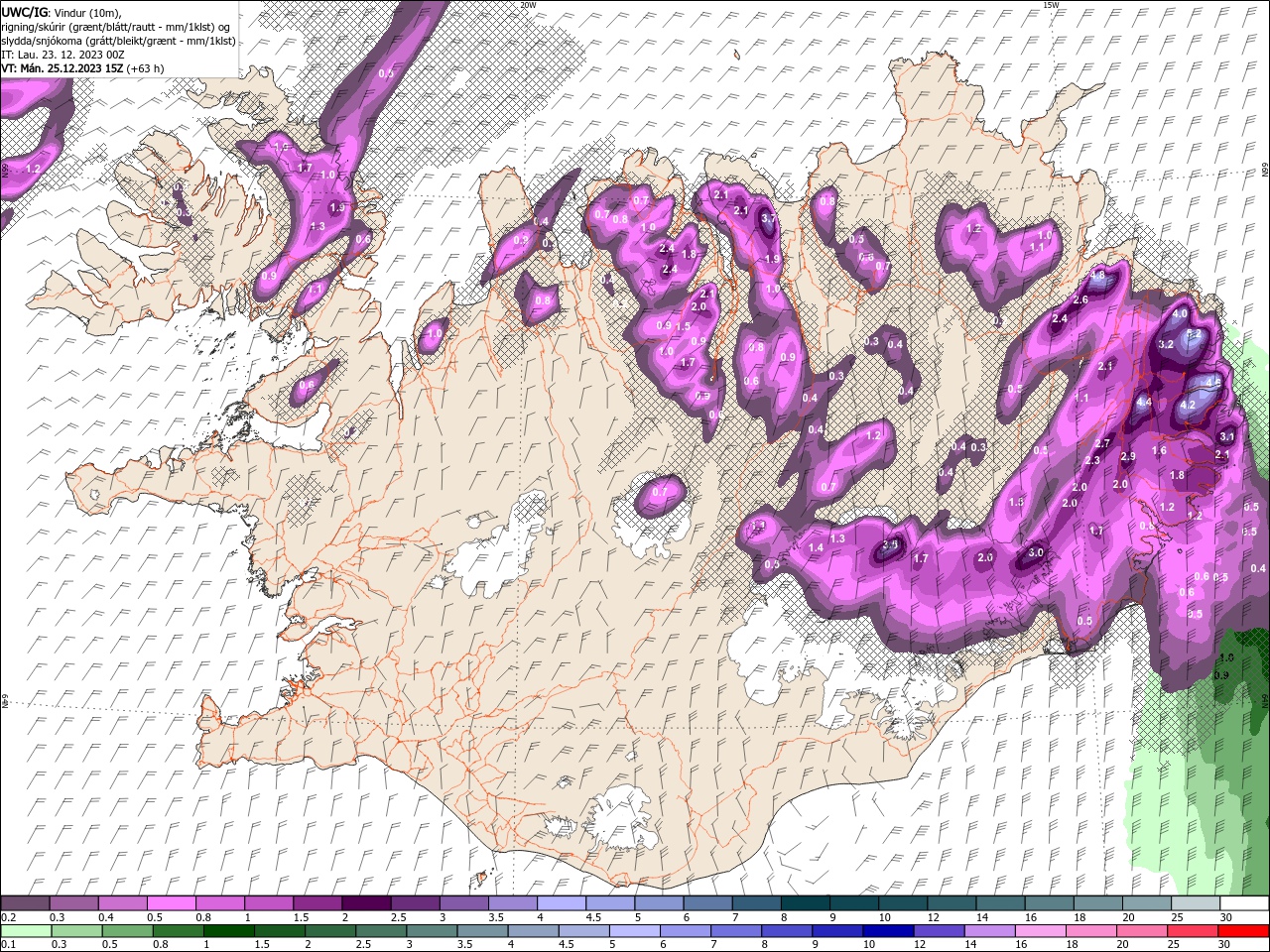Pick the upper legend swatch starting at 0.2

[25, 903]
